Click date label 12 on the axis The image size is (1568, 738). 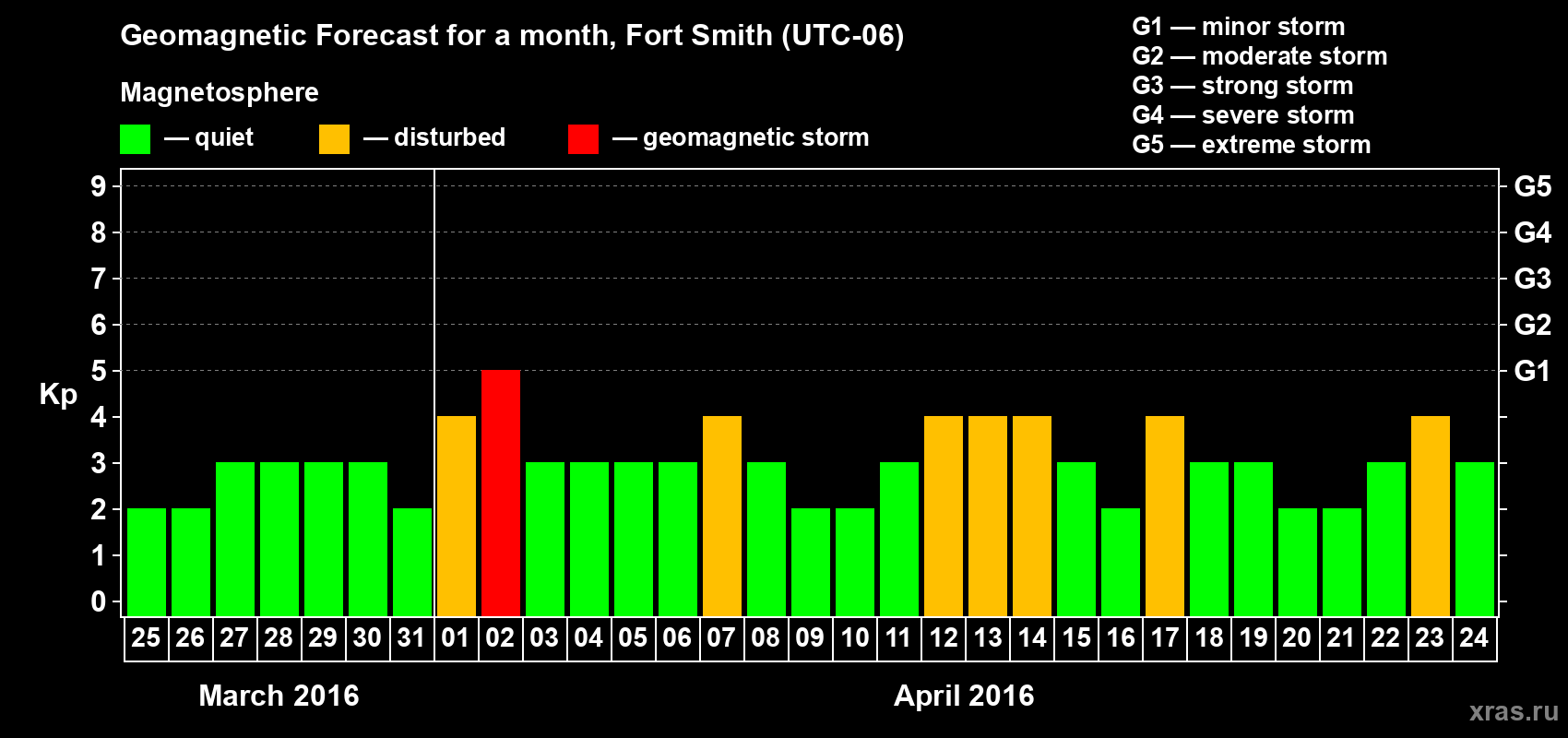[x=943, y=637]
